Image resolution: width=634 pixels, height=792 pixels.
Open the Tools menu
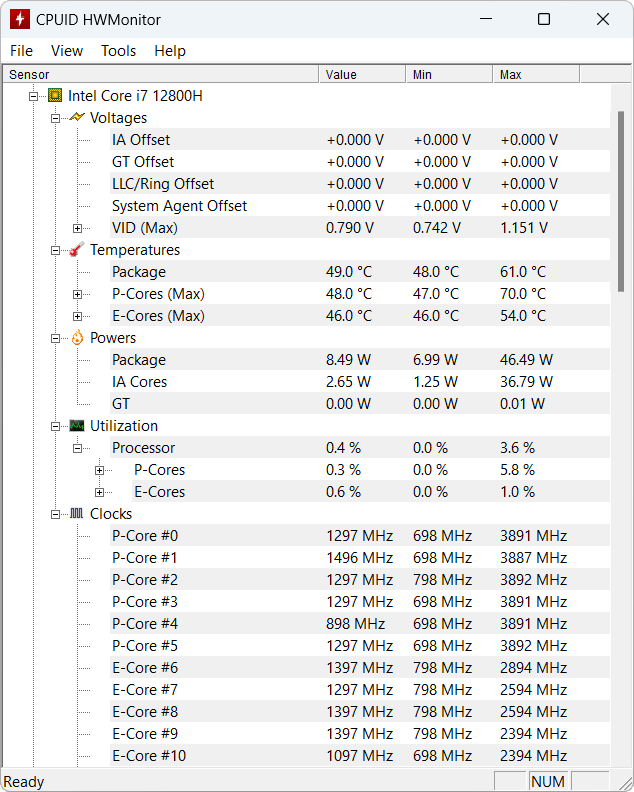118,51
